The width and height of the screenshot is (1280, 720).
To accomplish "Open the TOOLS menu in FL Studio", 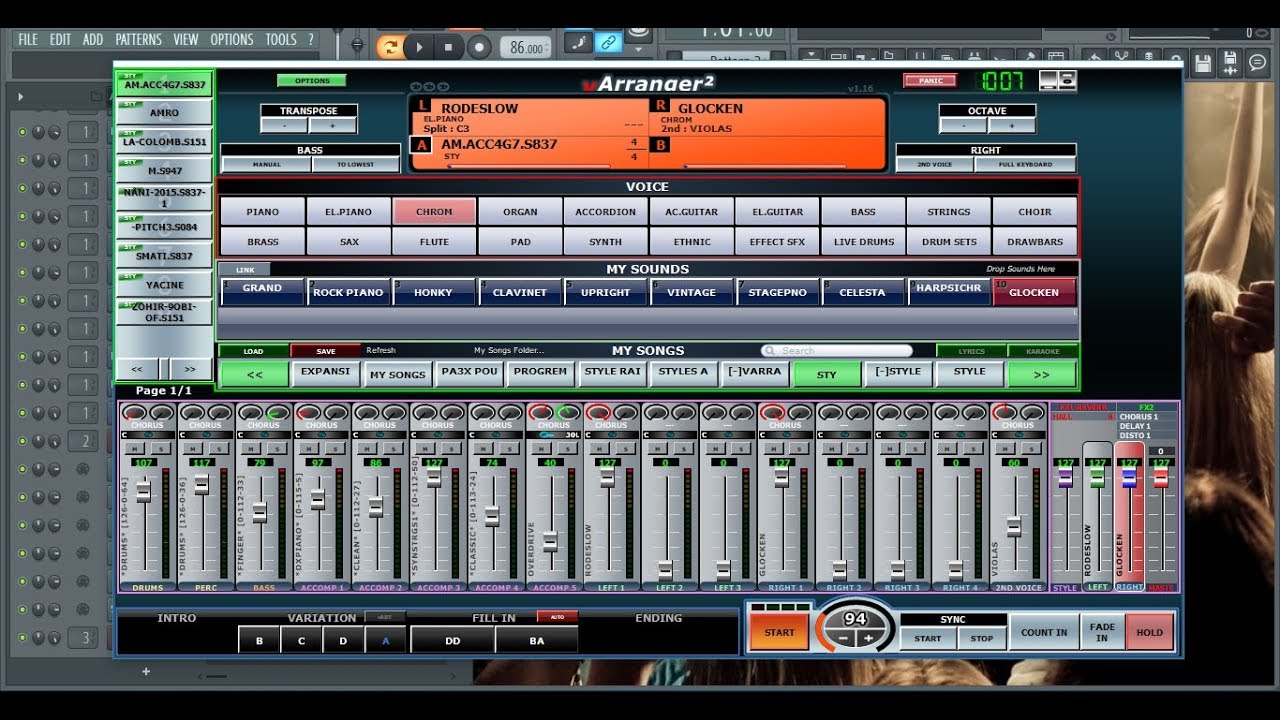I will click(281, 40).
